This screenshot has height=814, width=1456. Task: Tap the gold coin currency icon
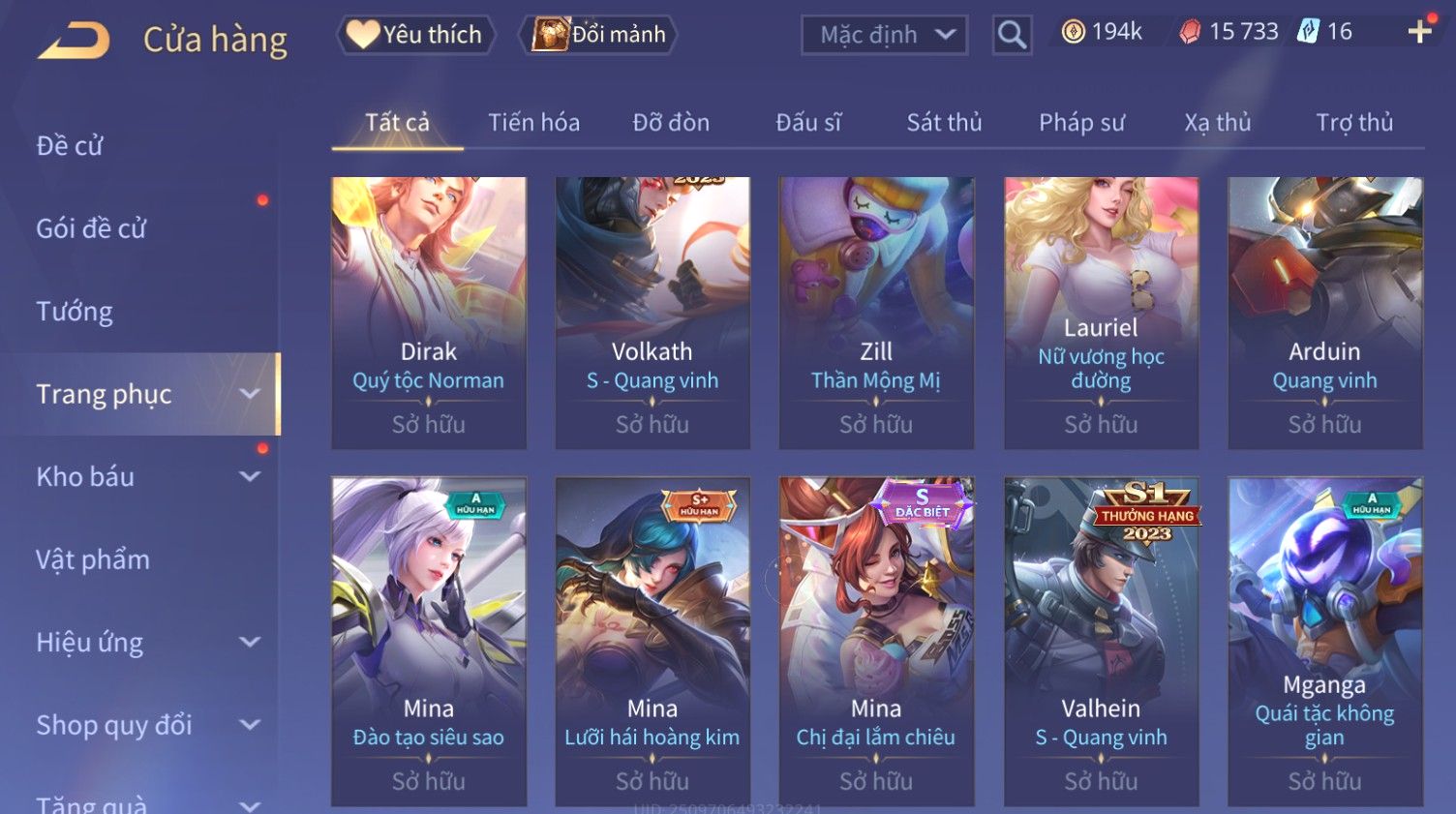click(x=1073, y=32)
